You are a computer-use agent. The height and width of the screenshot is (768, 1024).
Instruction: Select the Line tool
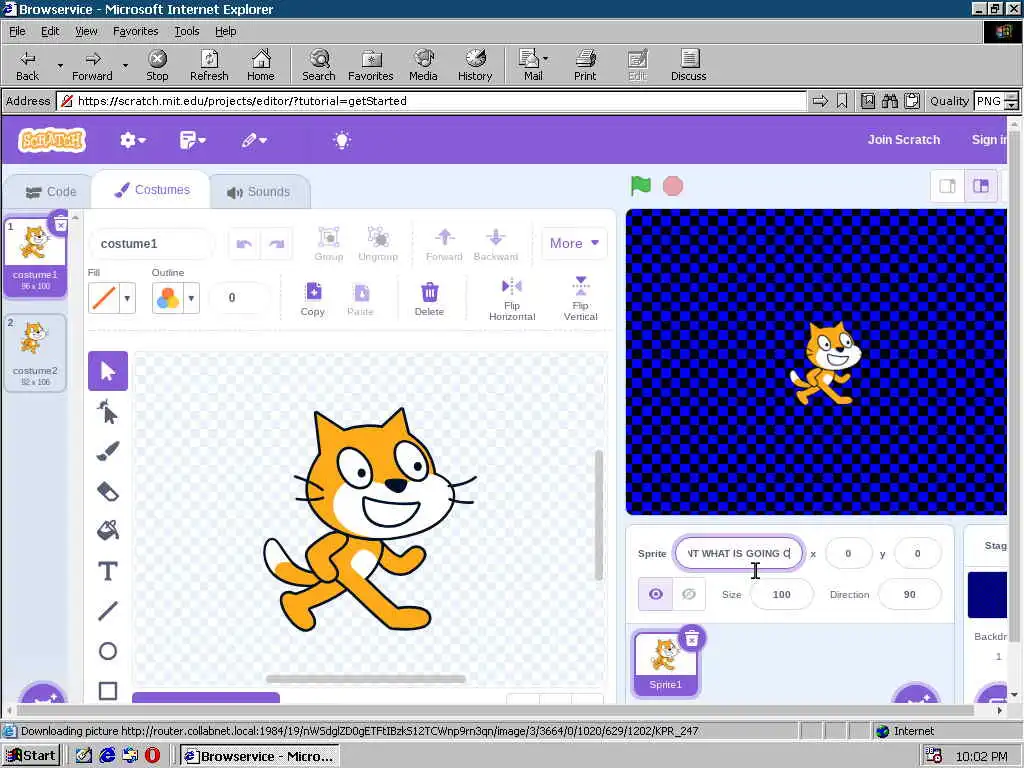108,611
